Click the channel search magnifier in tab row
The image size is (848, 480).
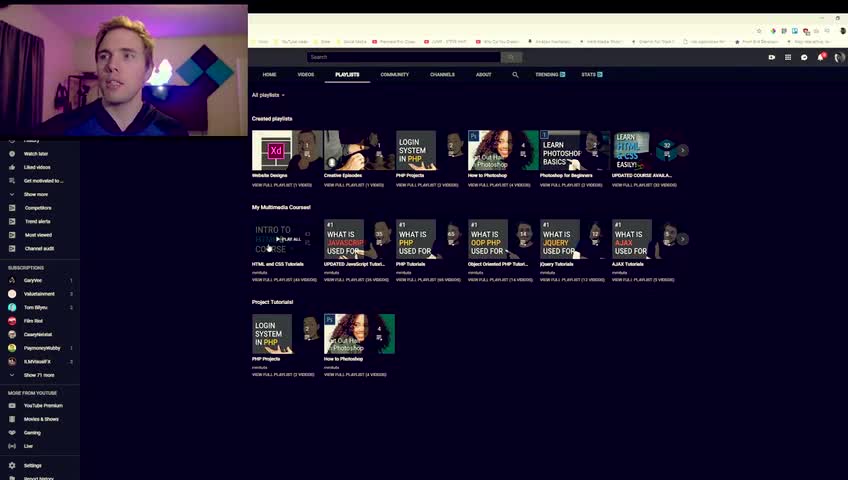(x=515, y=75)
